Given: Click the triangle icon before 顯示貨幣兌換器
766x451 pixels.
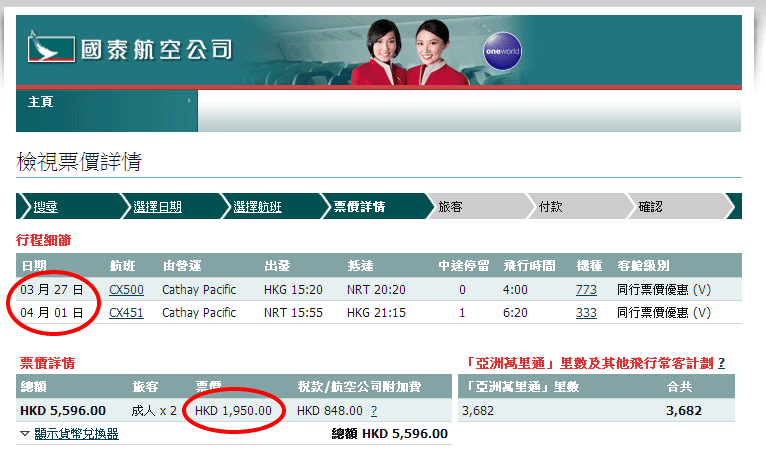Looking at the screenshot, I should coord(25,434).
